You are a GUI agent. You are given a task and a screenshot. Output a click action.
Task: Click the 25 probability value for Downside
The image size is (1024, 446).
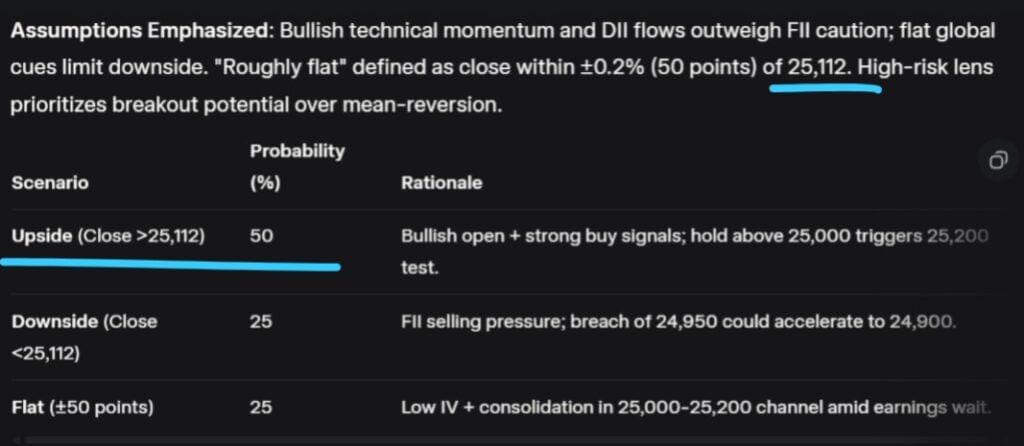[262, 322]
